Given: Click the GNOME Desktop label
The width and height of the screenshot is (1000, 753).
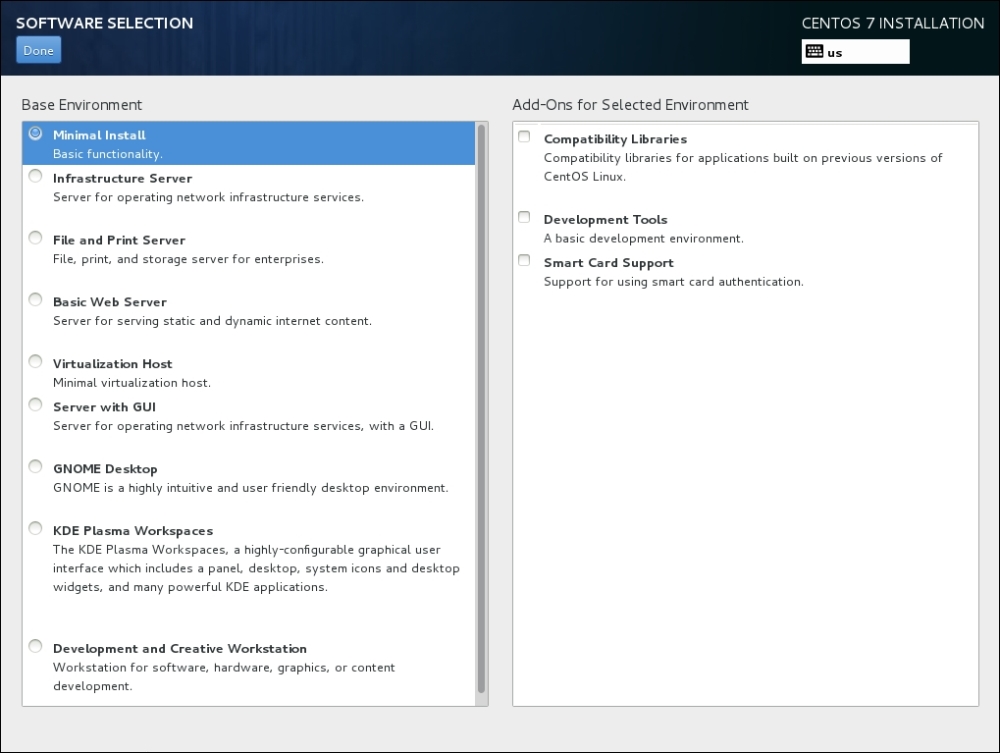Looking at the screenshot, I should coord(105,469).
